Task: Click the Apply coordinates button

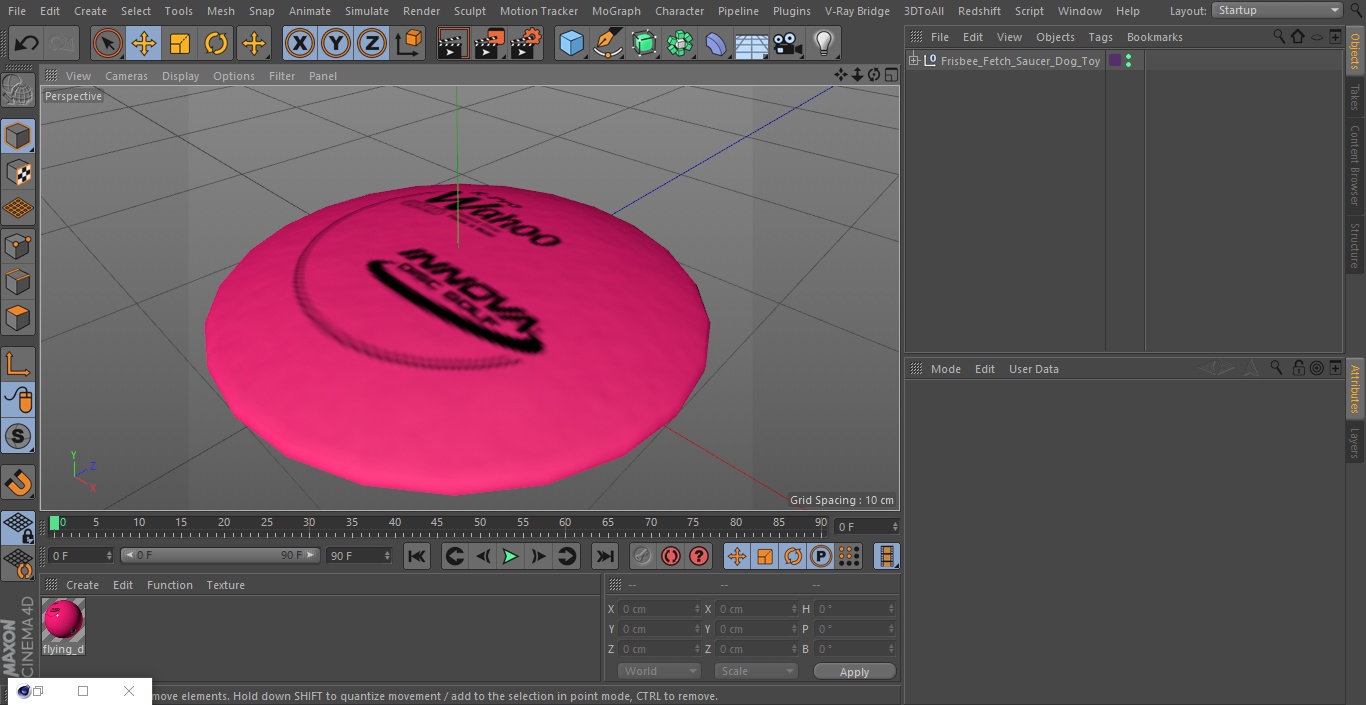Action: pyautogui.click(x=854, y=672)
